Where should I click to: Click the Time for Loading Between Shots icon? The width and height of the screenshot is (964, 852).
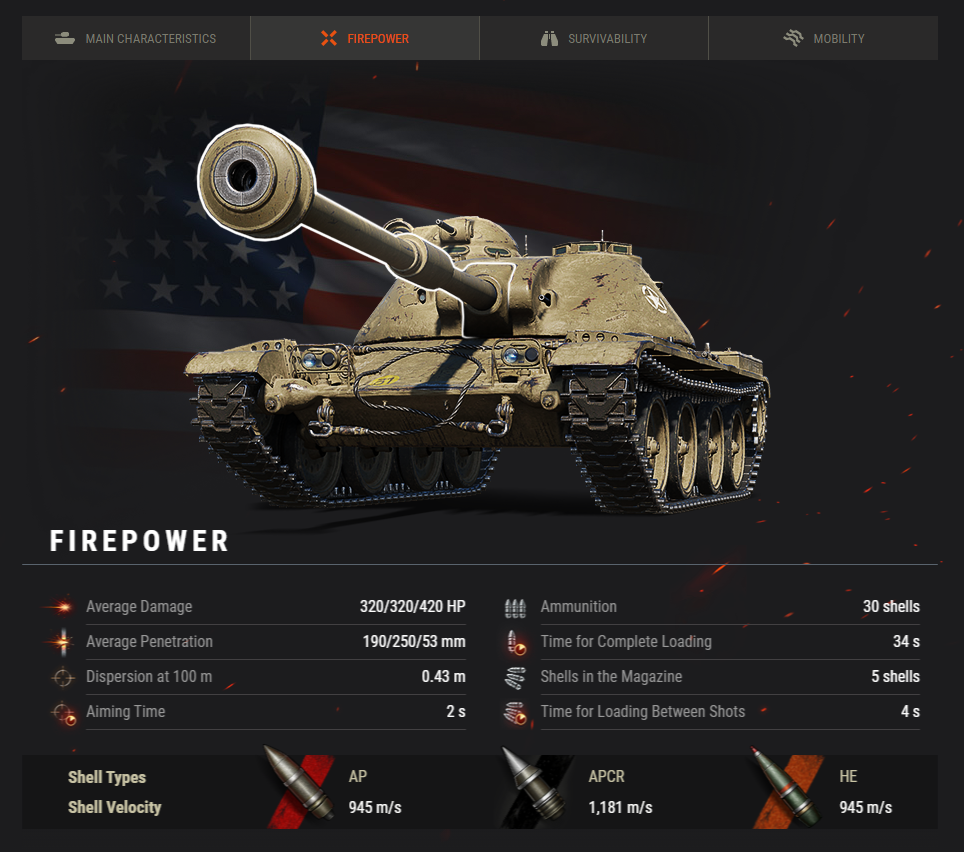pos(515,712)
